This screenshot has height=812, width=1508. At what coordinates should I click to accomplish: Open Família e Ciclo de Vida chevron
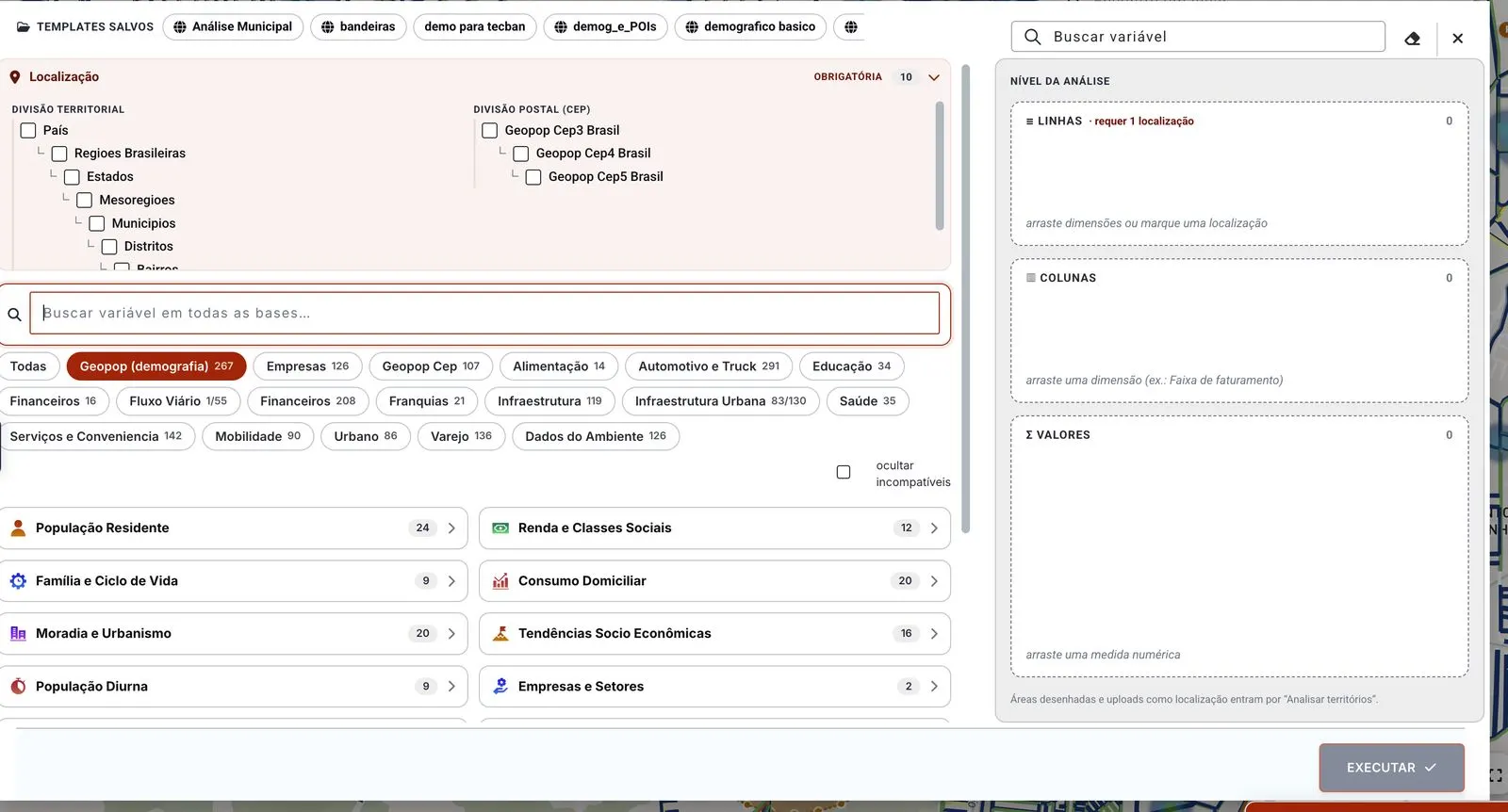coord(451,581)
